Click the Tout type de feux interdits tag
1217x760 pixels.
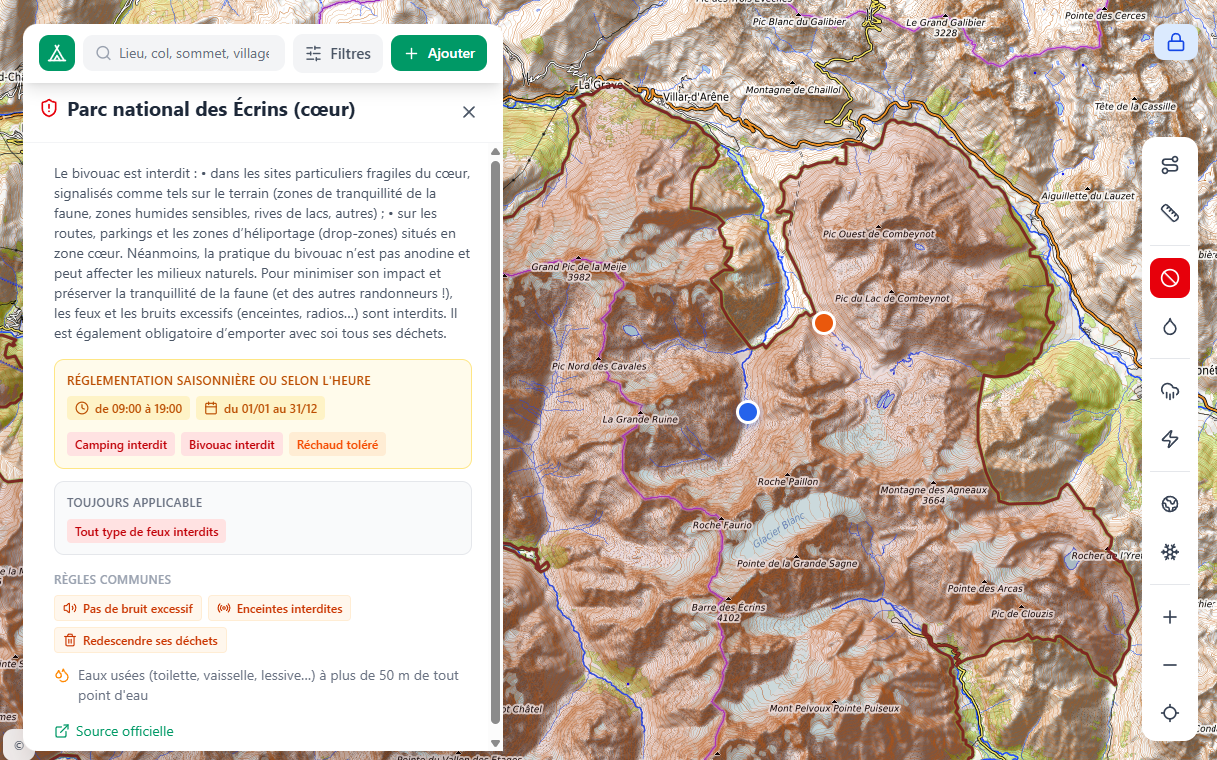point(147,532)
